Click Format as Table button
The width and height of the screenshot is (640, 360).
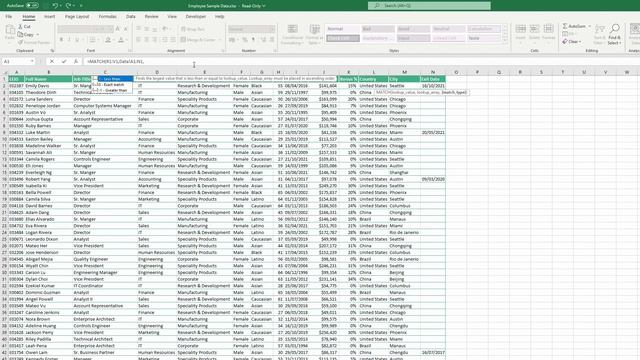coord(314,35)
